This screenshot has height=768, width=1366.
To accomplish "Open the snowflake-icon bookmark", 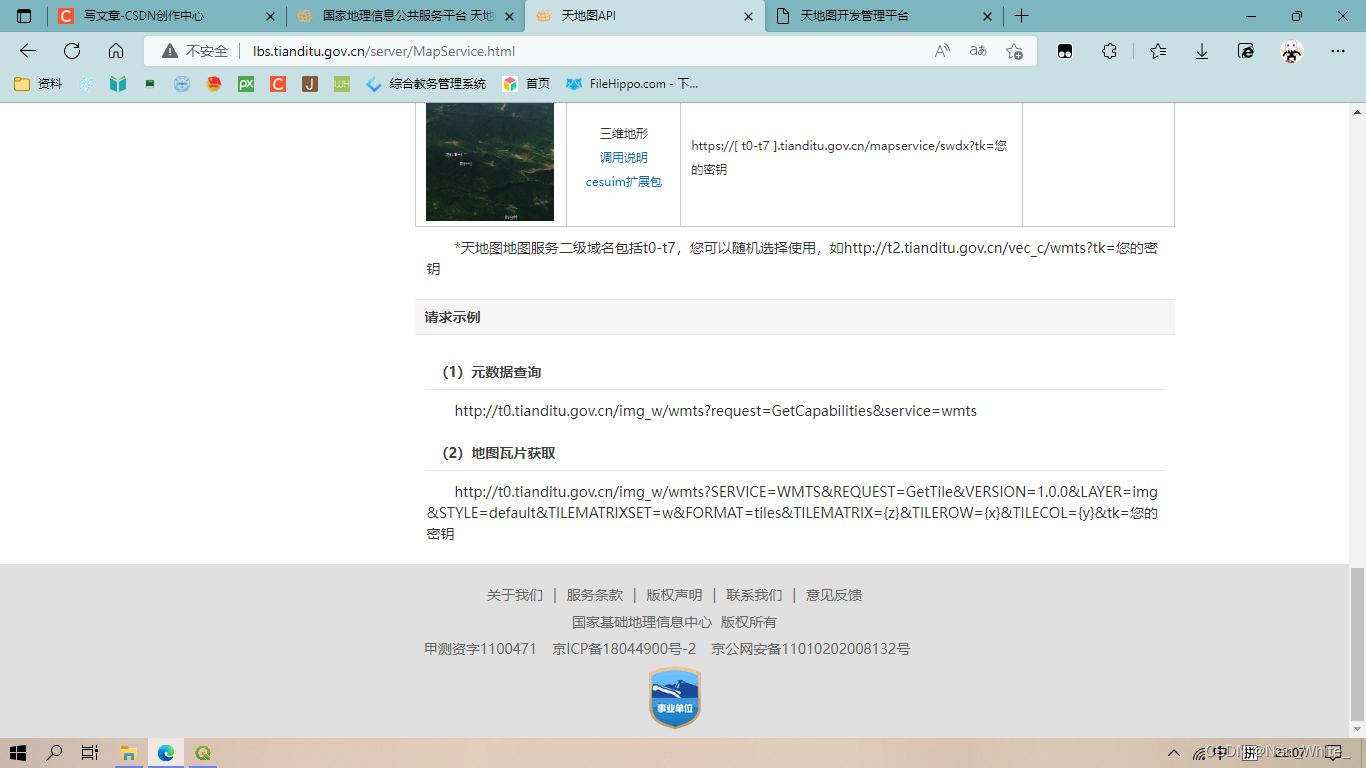I will click(x=86, y=84).
